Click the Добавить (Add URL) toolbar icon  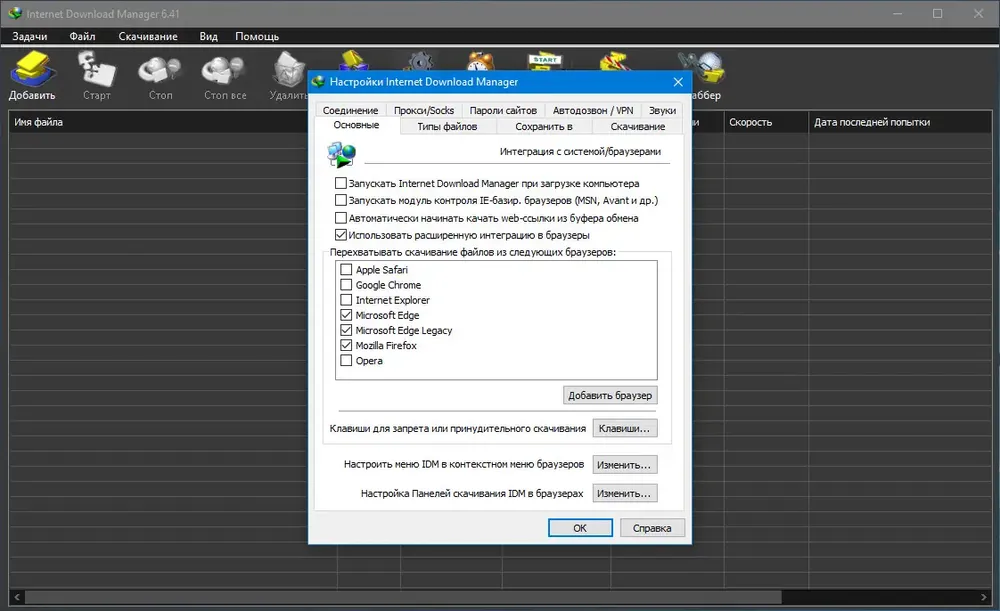[32, 74]
